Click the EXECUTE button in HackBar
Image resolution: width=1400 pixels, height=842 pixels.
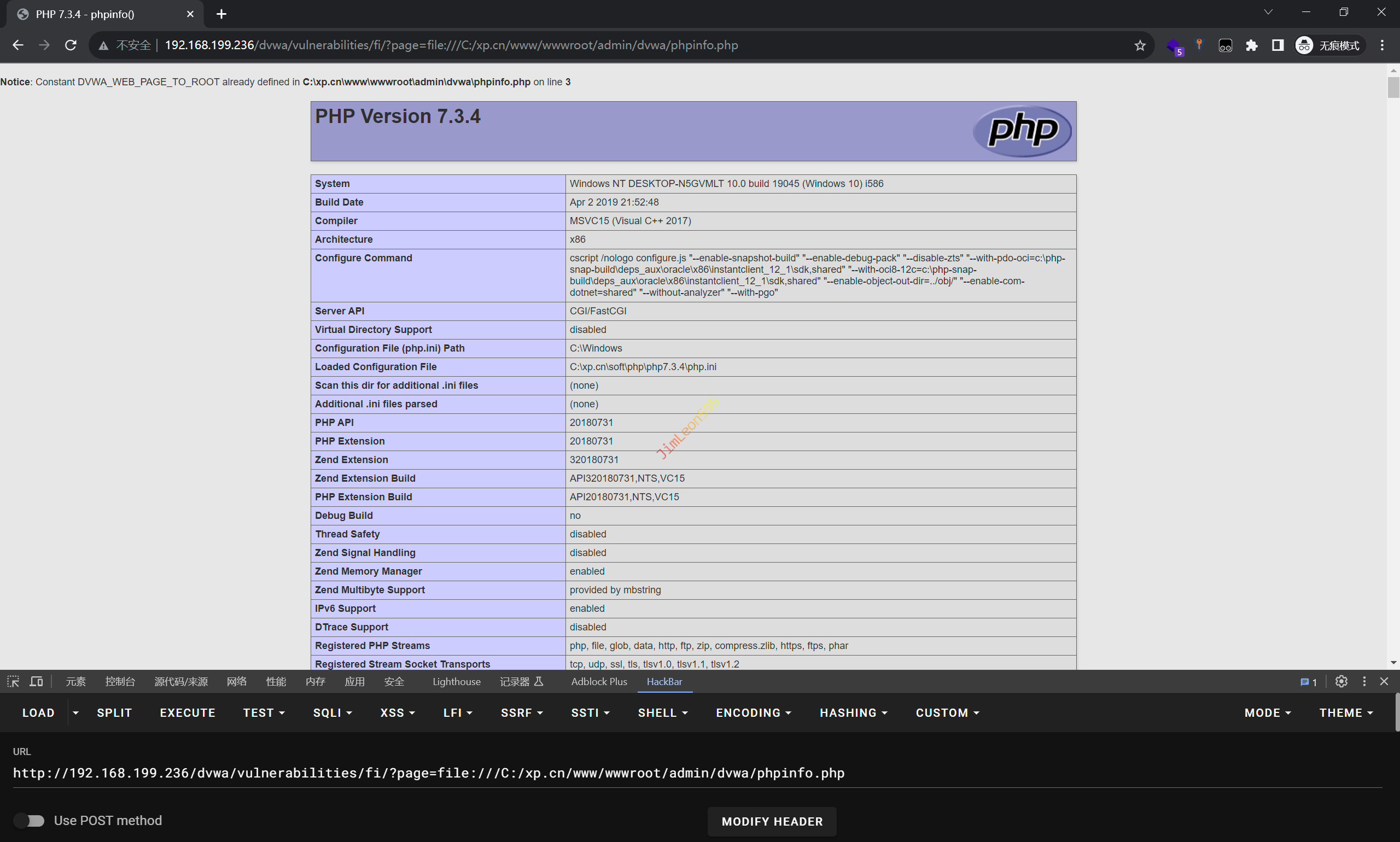[x=187, y=712]
